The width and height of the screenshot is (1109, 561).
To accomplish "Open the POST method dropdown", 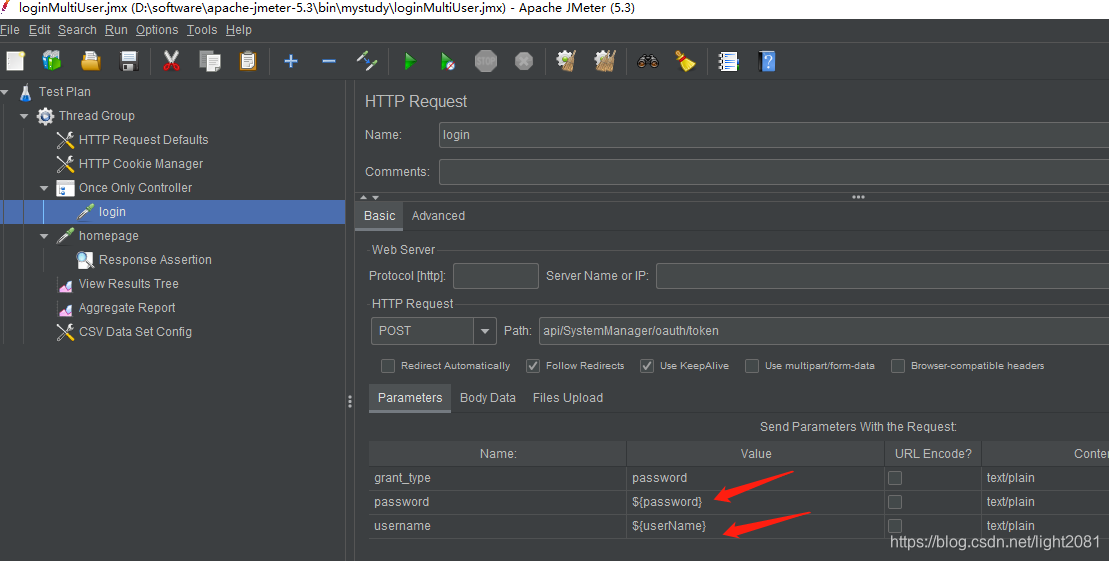I will [484, 331].
